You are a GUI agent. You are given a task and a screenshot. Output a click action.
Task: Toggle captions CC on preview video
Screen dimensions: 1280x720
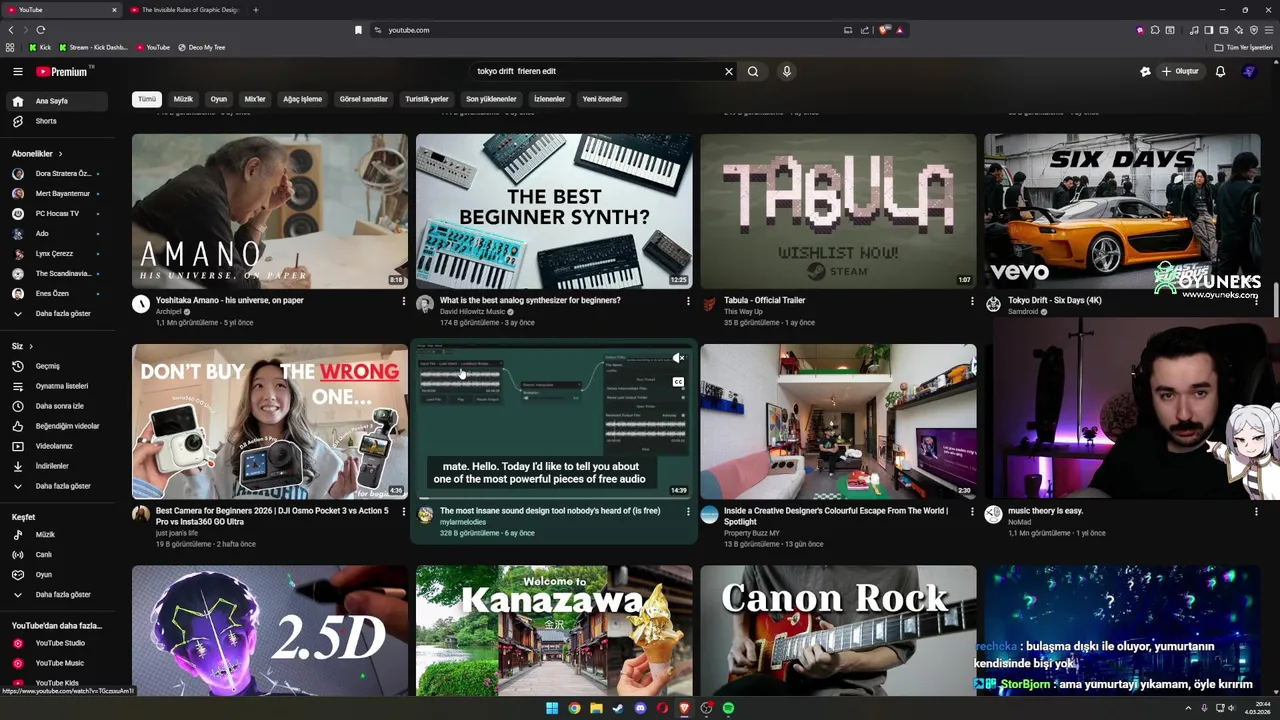(x=678, y=382)
